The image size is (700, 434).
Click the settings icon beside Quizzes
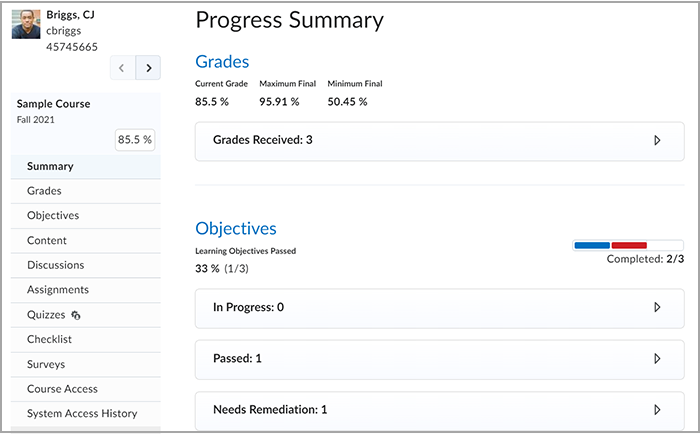tap(75, 315)
